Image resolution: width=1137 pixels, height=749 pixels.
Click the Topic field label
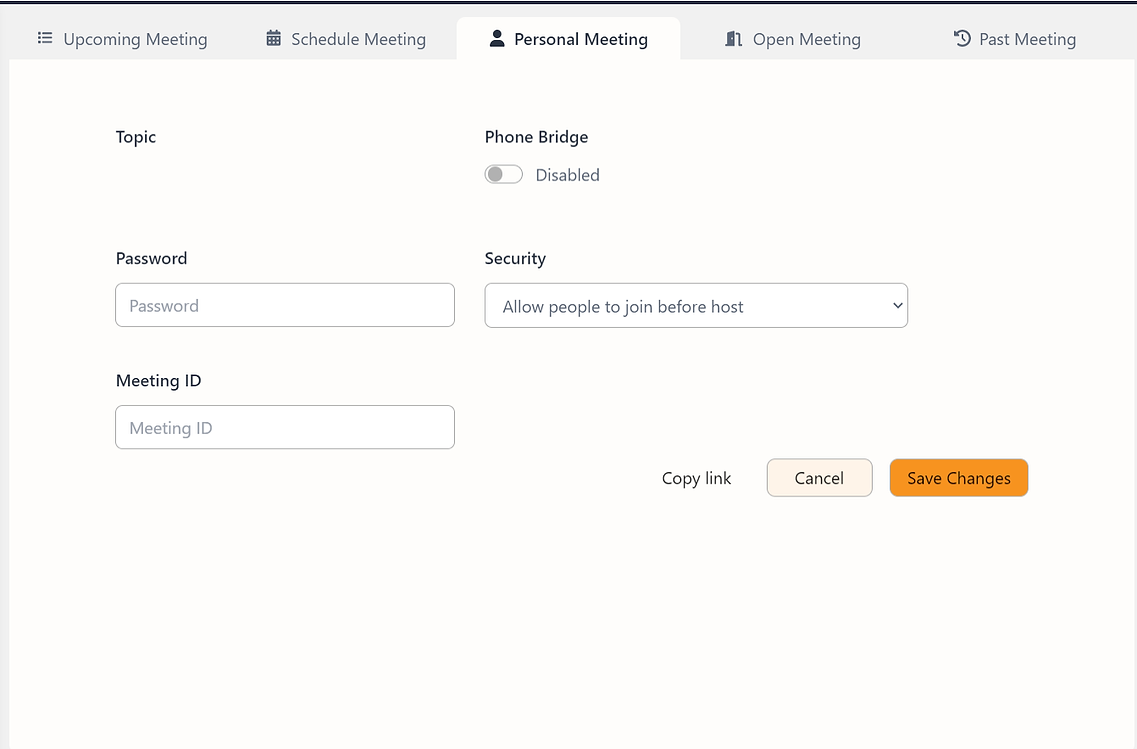[x=136, y=137]
